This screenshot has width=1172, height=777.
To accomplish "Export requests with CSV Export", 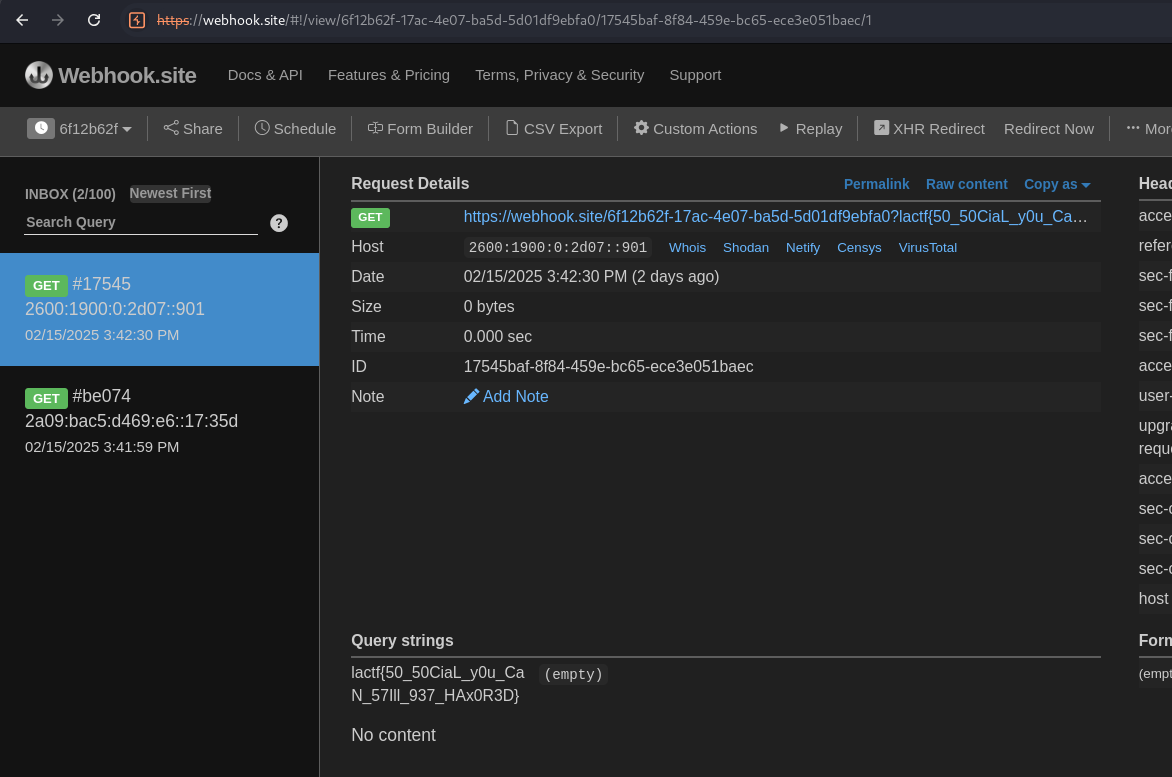I will click(x=553, y=128).
